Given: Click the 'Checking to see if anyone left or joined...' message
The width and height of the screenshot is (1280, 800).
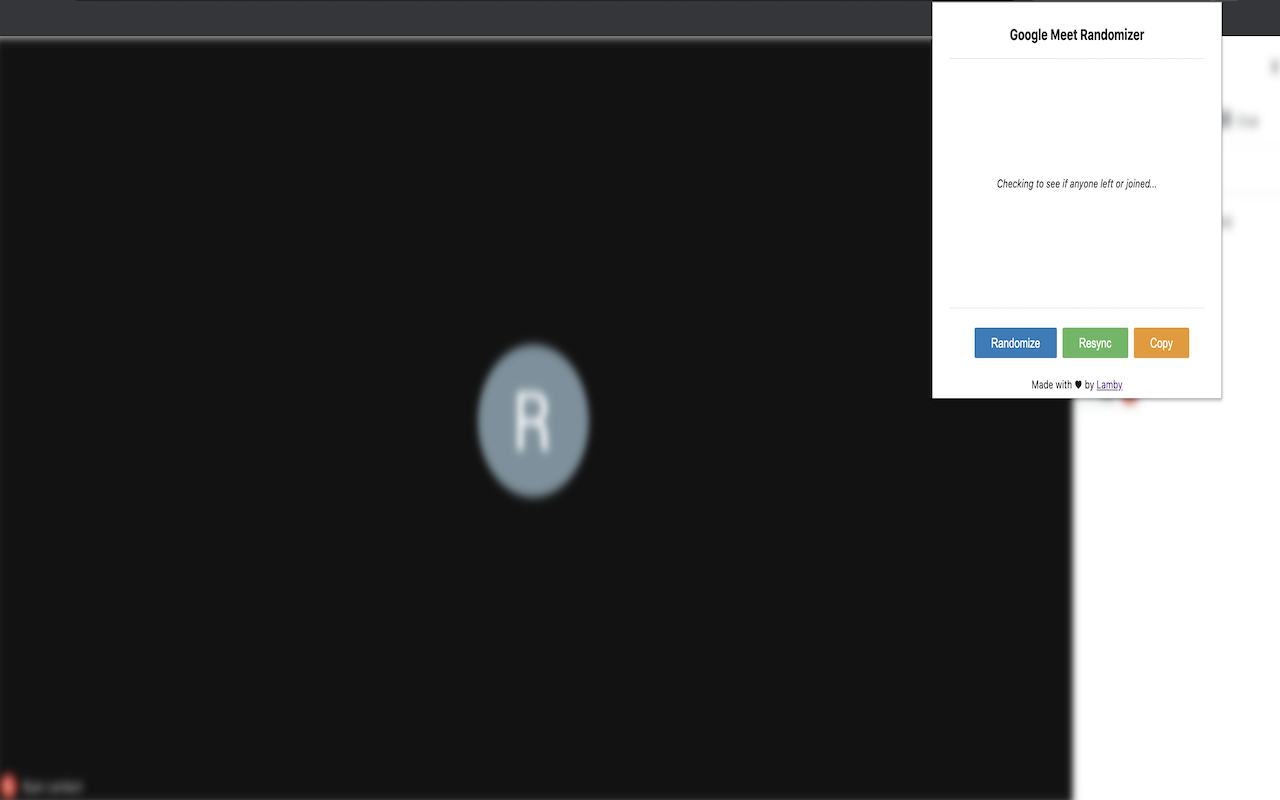Looking at the screenshot, I should click(1077, 184).
